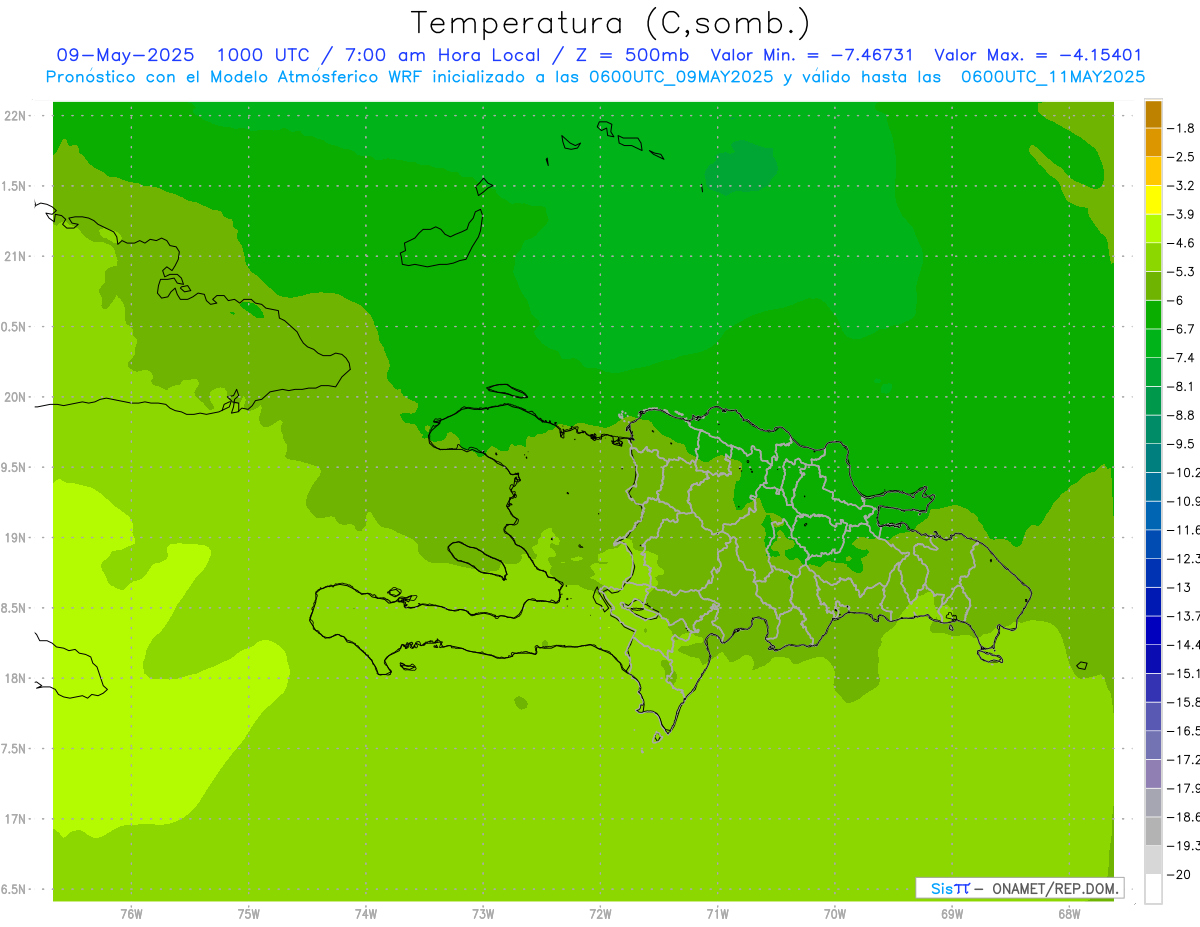This screenshot has width=1200, height=927.
Task: Click the yellow legend swatch between -3.2 and -3.9
Action: click(x=1153, y=200)
